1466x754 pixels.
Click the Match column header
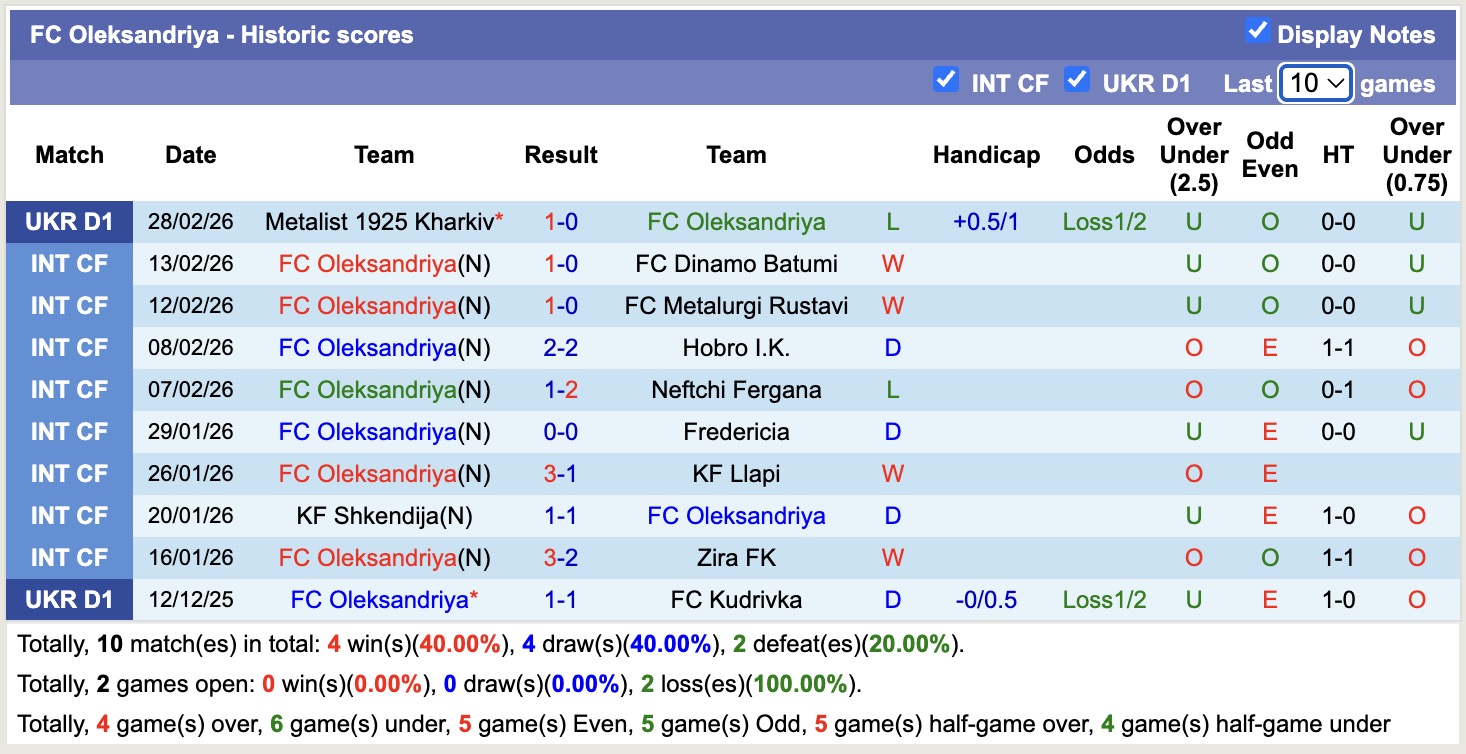point(68,155)
